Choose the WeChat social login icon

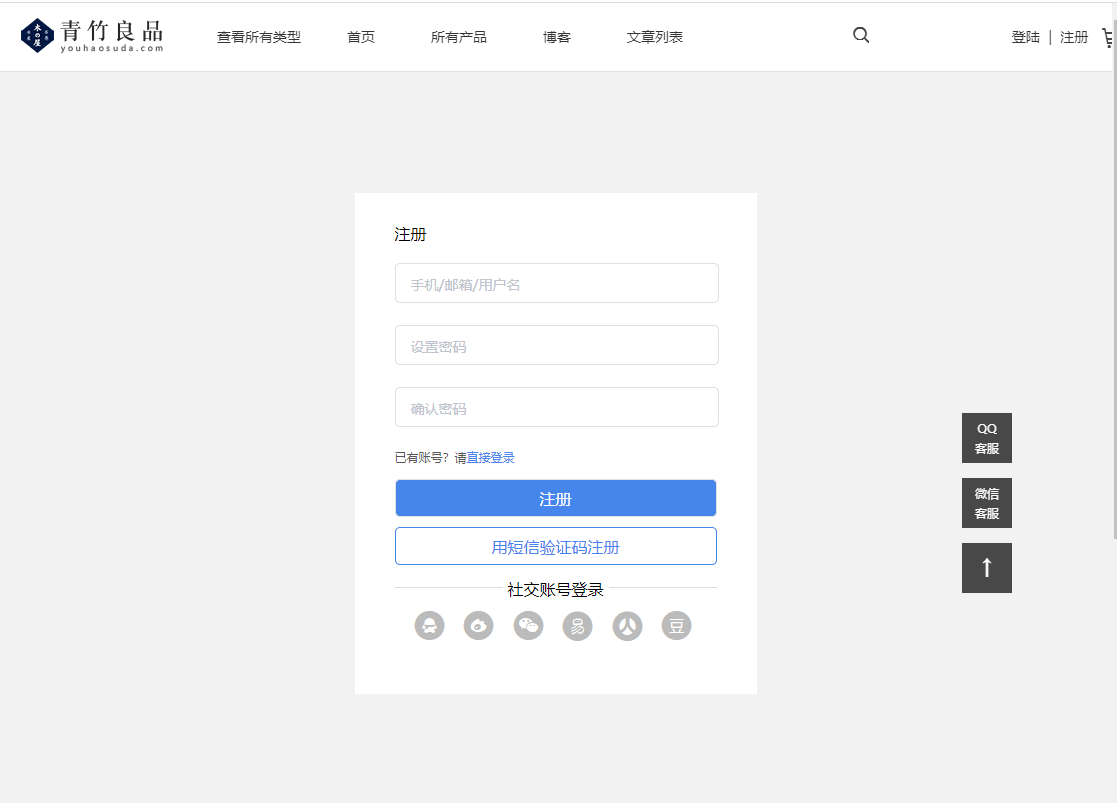[x=528, y=626]
